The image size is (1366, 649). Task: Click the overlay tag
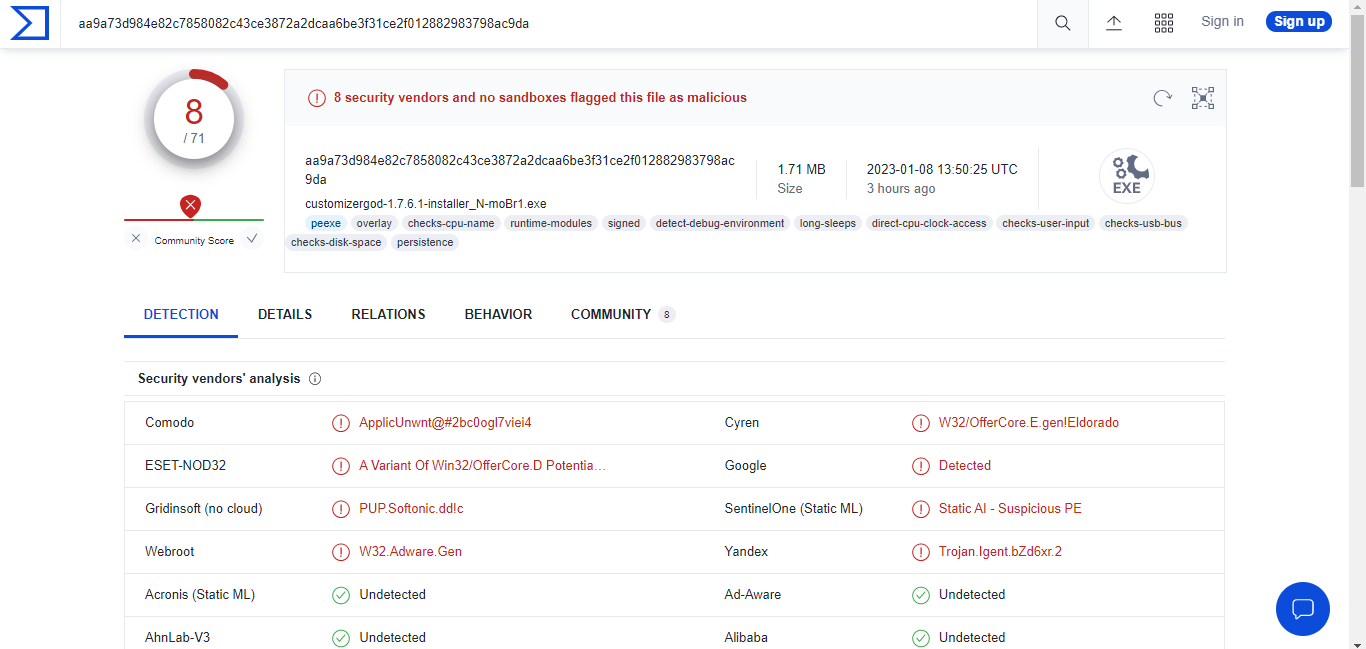[x=374, y=223]
